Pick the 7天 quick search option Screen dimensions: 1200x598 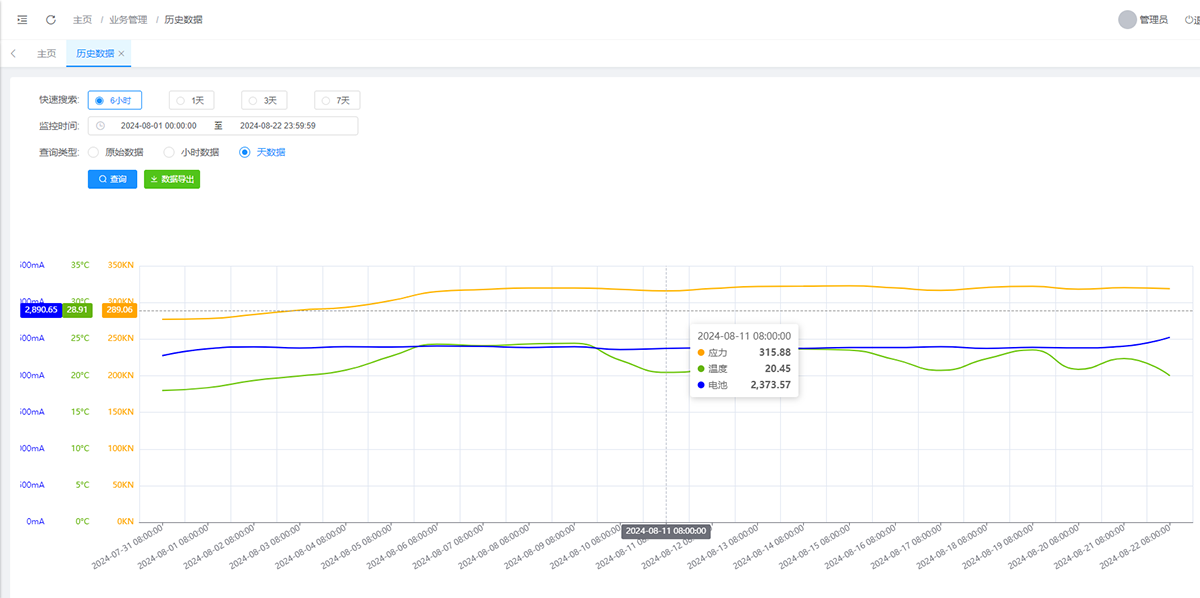click(337, 100)
